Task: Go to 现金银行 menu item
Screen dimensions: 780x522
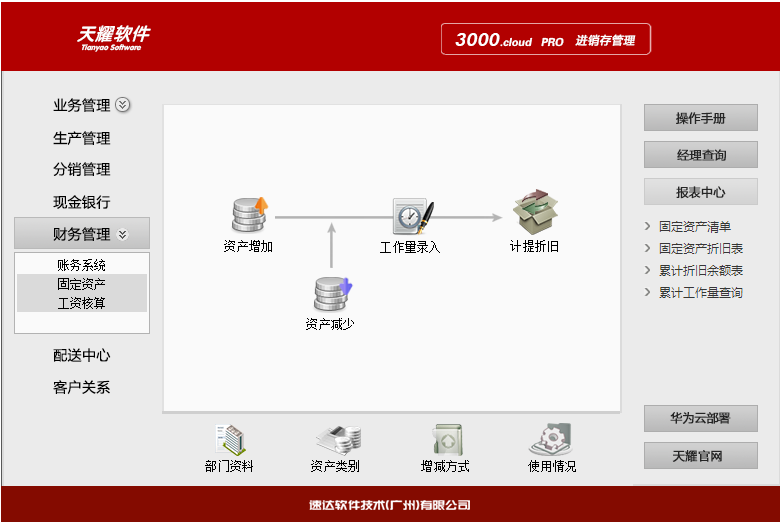Action: (81, 202)
